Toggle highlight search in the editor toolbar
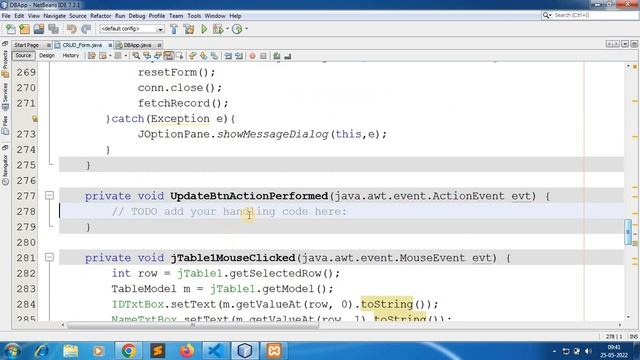The image size is (640, 360). point(168,56)
